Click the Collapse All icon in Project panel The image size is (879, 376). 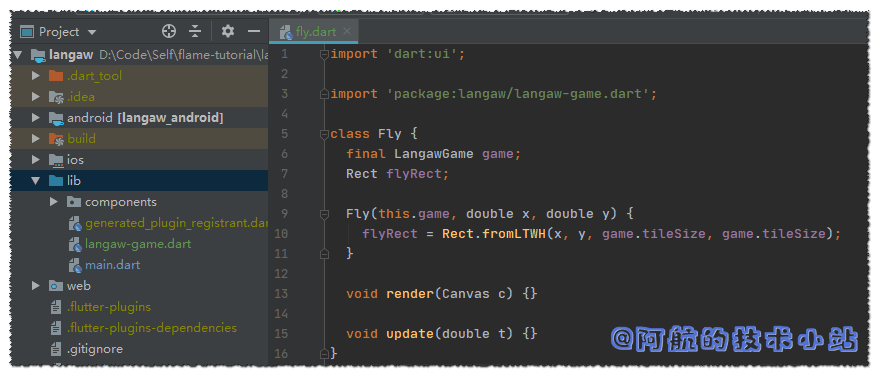(x=195, y=31)
